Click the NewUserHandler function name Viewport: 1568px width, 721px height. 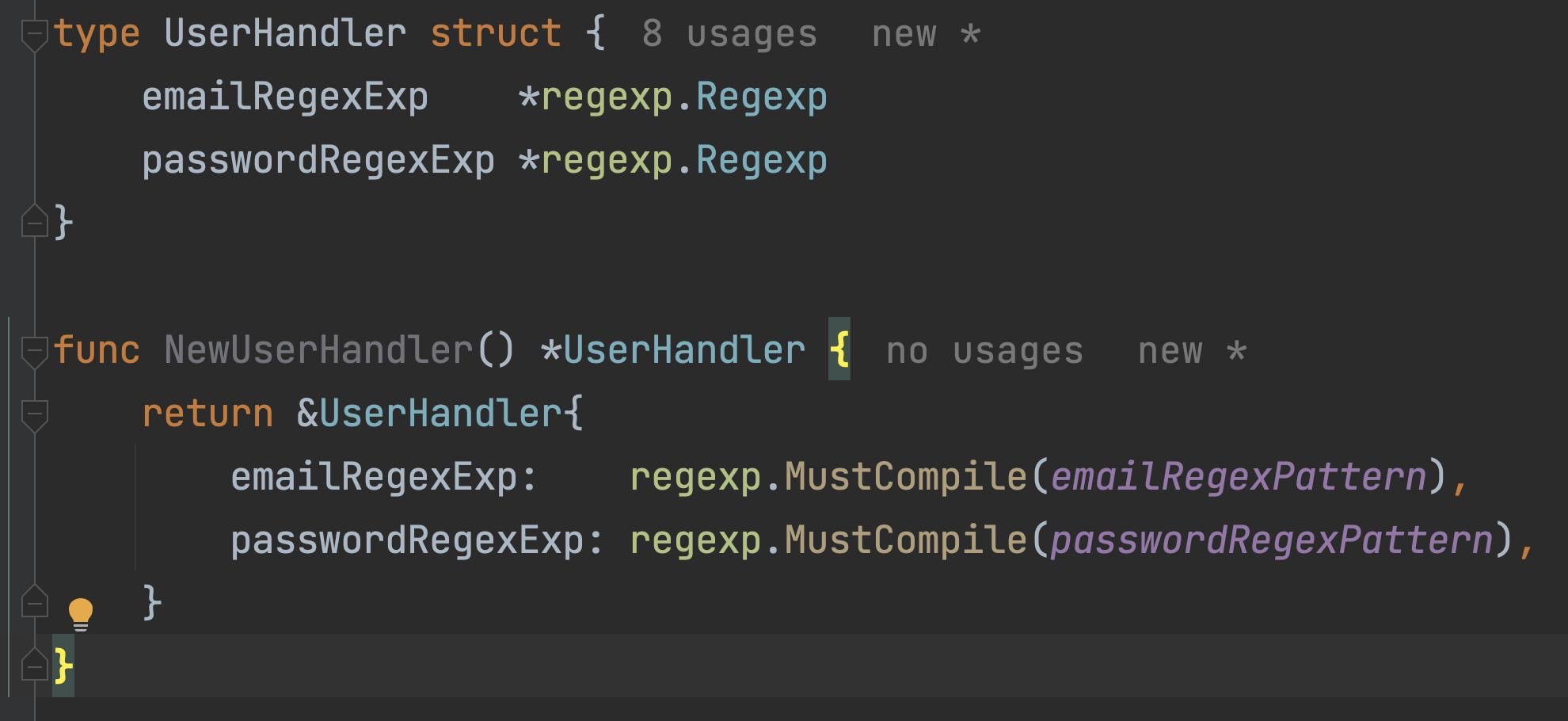pos(318,350)
